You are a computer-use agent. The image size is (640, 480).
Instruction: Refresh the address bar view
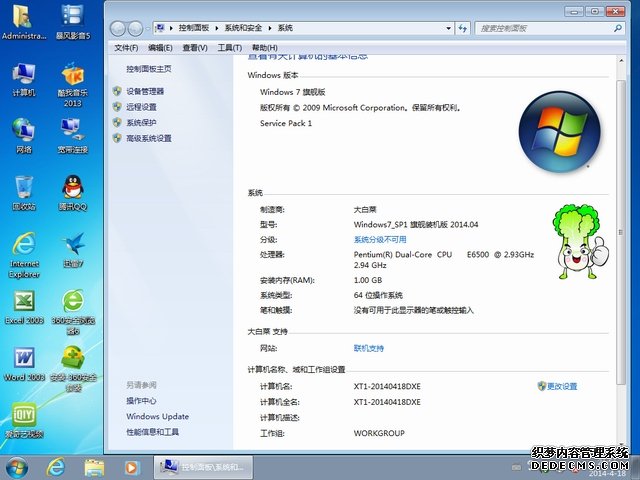(462, 28)
